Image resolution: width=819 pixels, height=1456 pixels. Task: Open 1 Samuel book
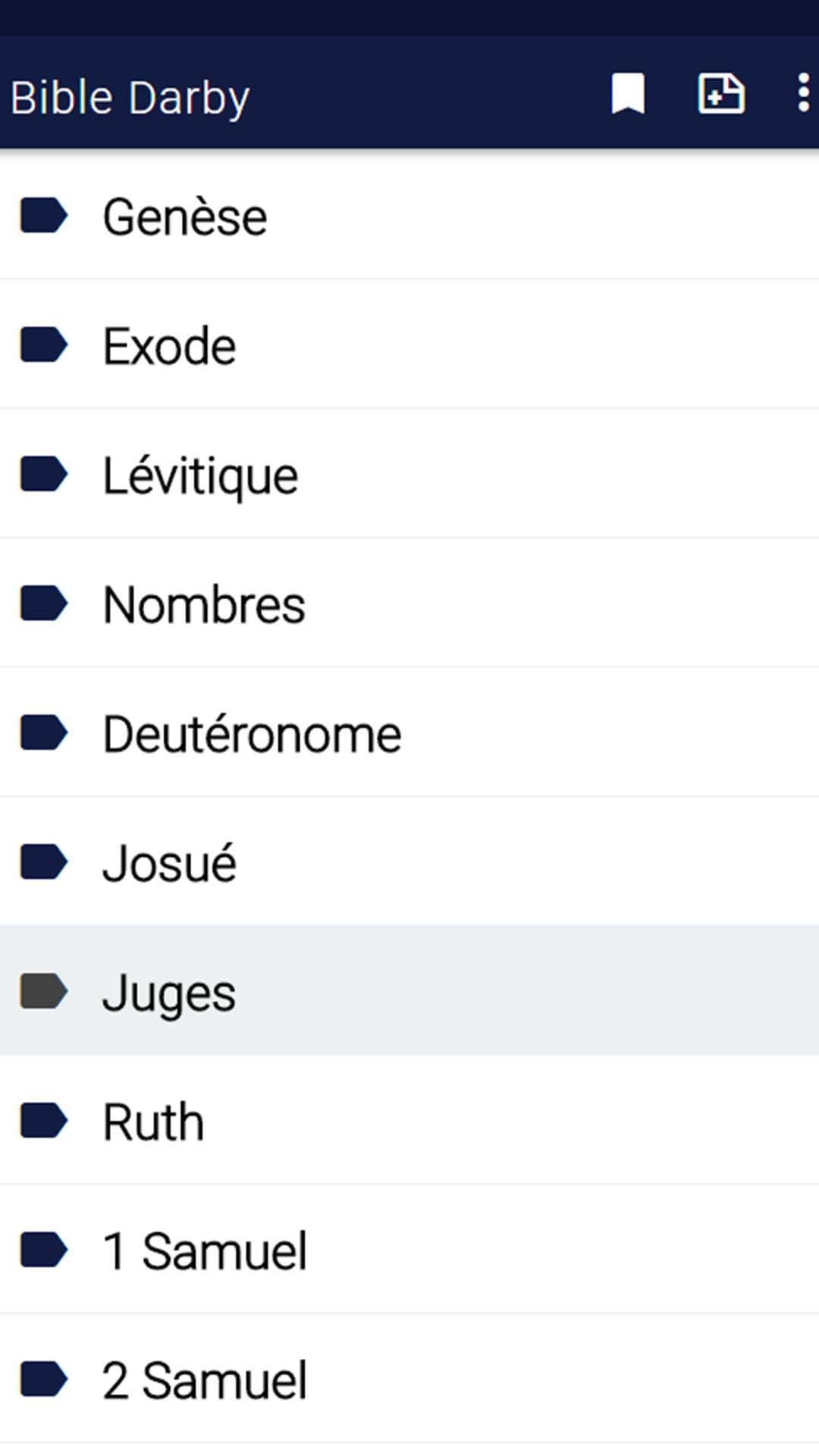[x=205, y=1251]
